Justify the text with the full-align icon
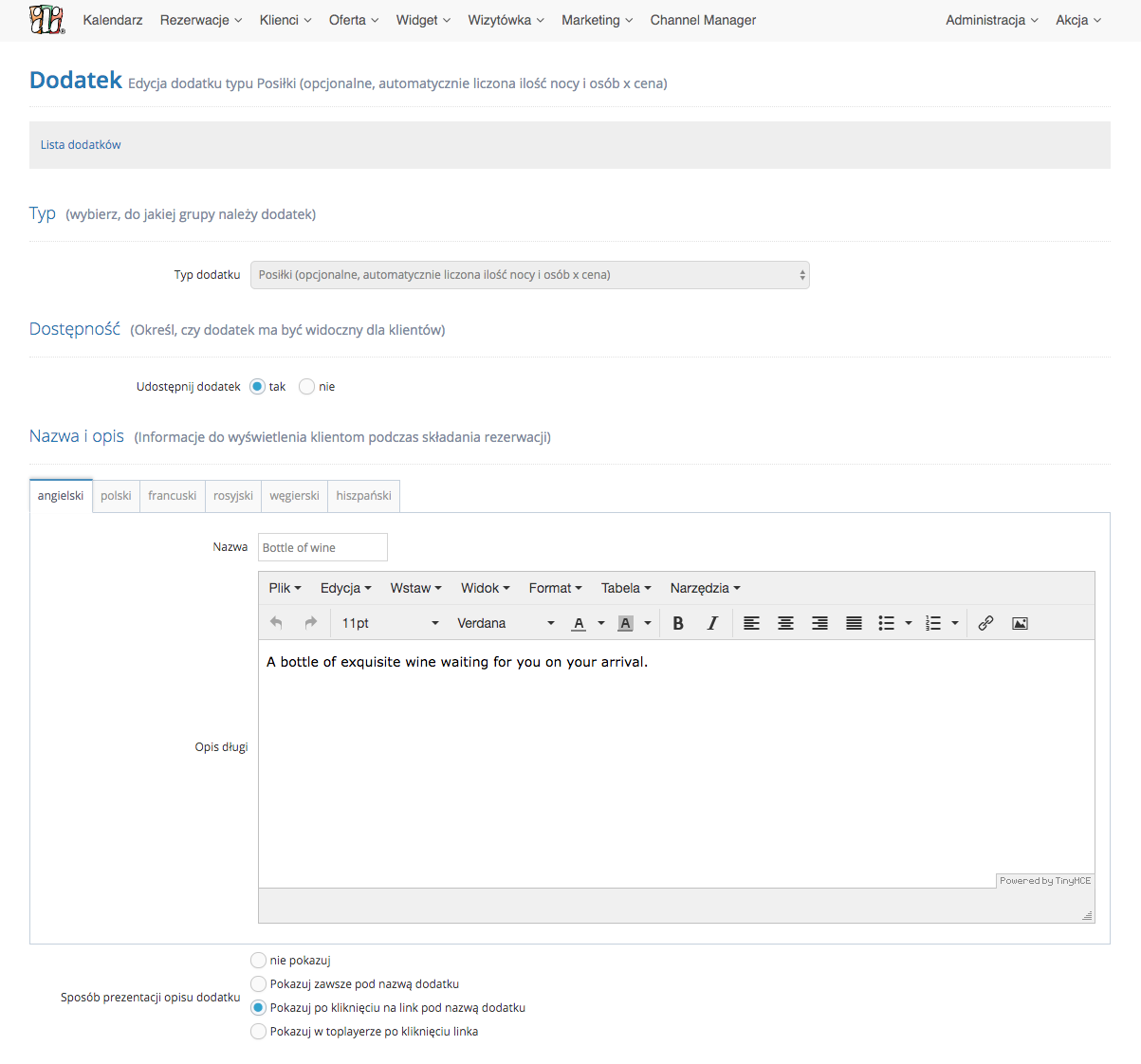Image resolution: width=1141 pixels, height=1064 pixels. coord(854,623)
